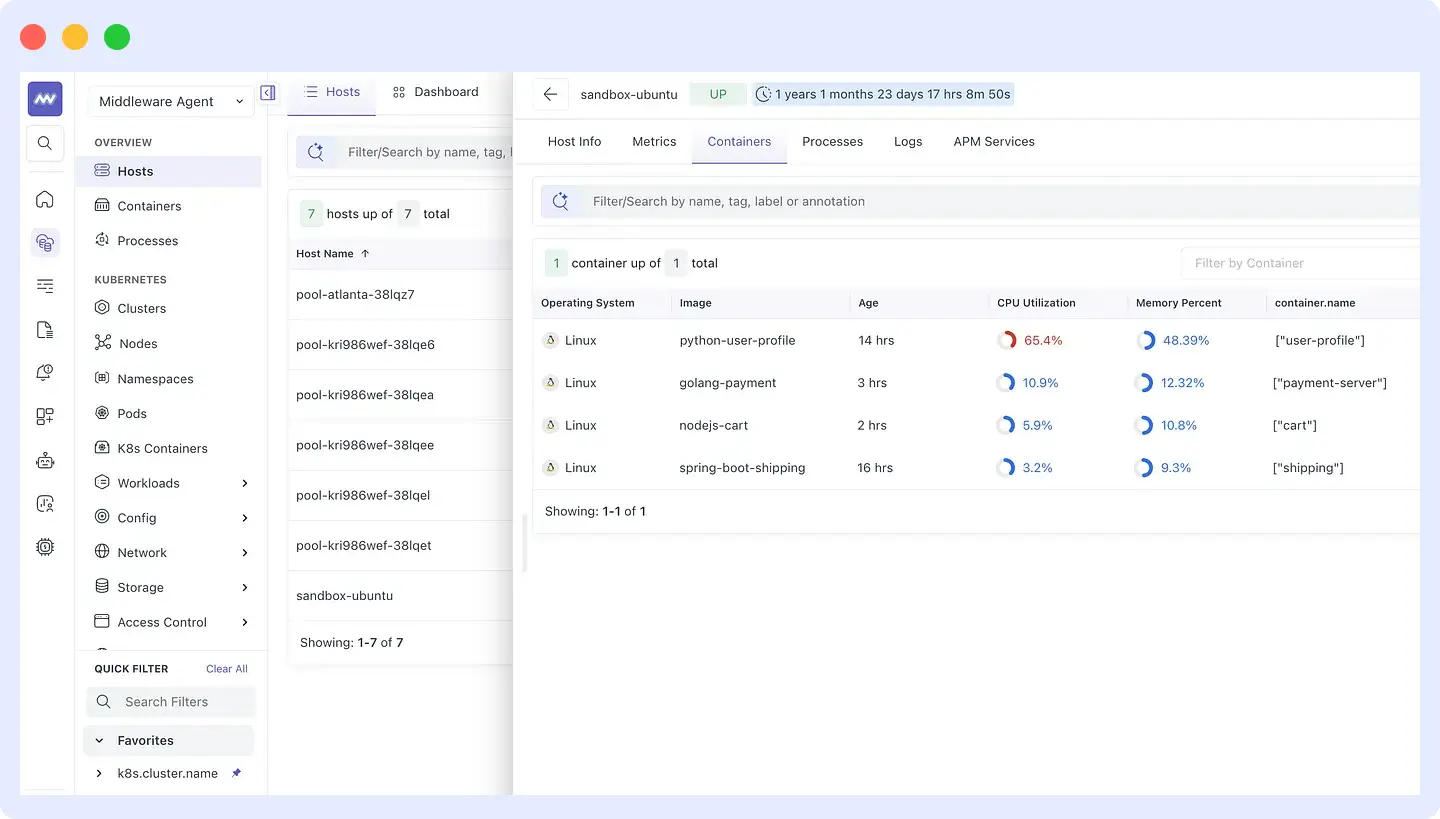Click the pin icon beside k8s.cluster.name
Viewport: 1440px width, 819px height.
click(236, 773)
